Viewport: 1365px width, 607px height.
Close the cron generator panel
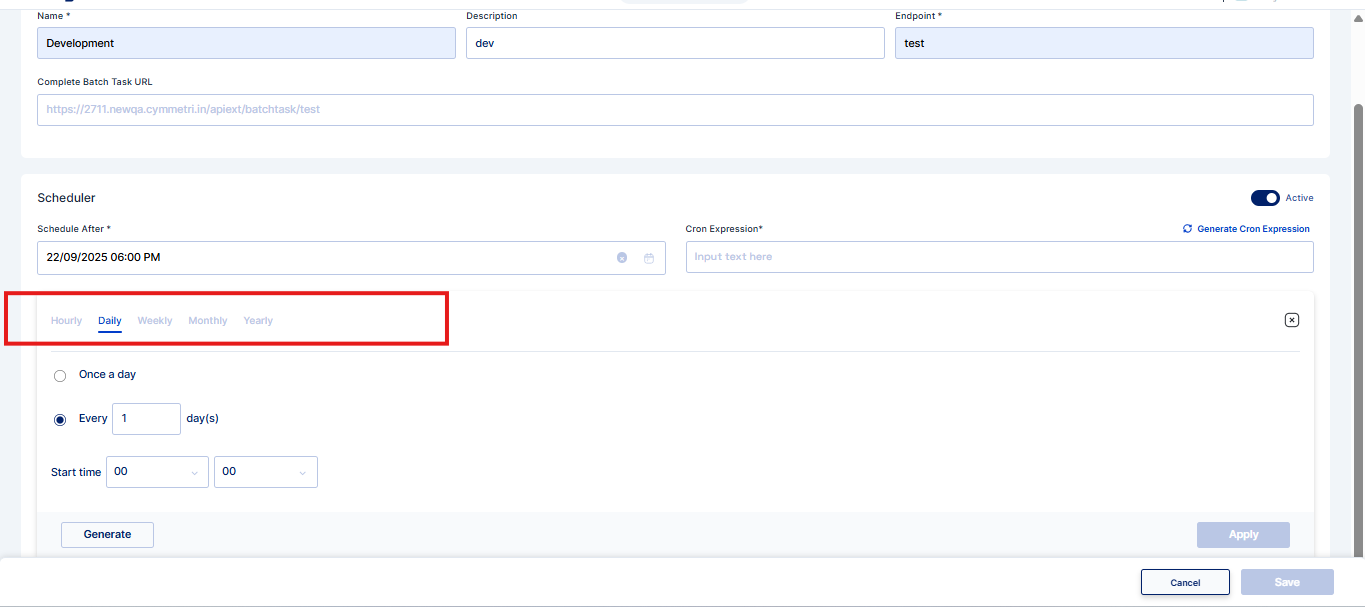(1291, 320)
